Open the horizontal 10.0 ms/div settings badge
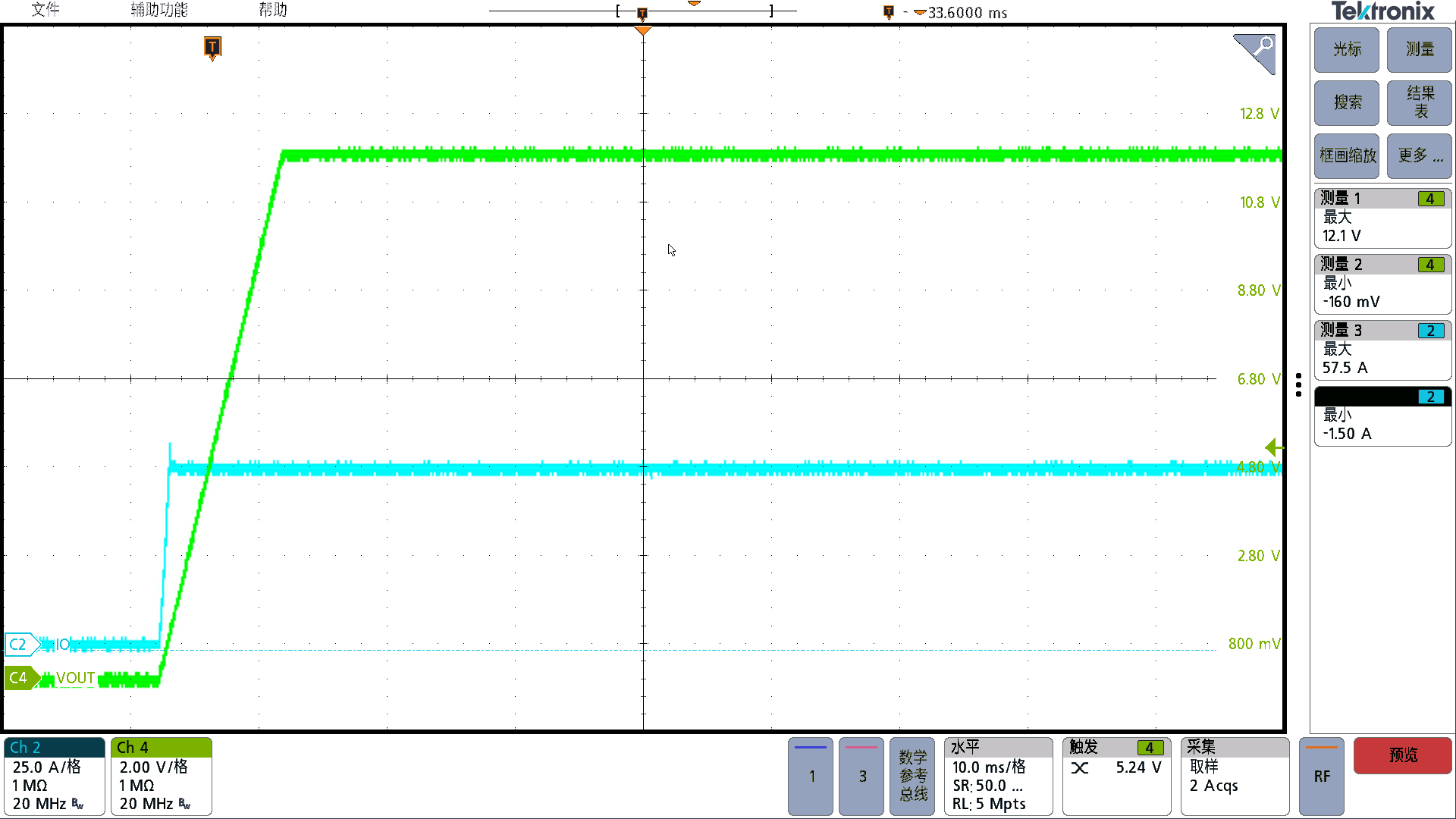Viewport: 1456px width, 819px height. click(998, 776)
